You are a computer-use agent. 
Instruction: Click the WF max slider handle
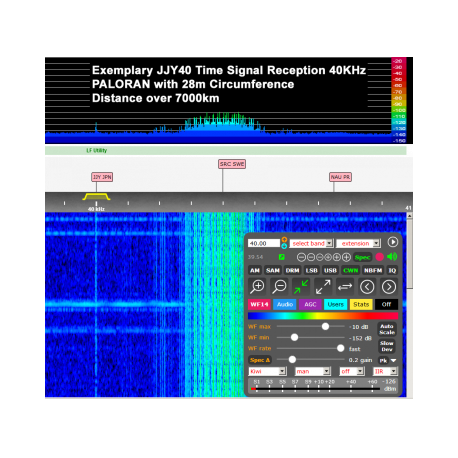(325, 327)
